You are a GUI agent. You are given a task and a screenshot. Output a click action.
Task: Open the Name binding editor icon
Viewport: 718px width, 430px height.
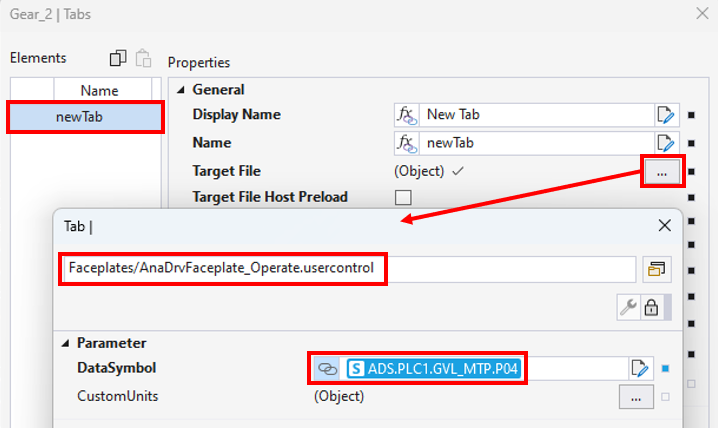[x=666, y=143]
